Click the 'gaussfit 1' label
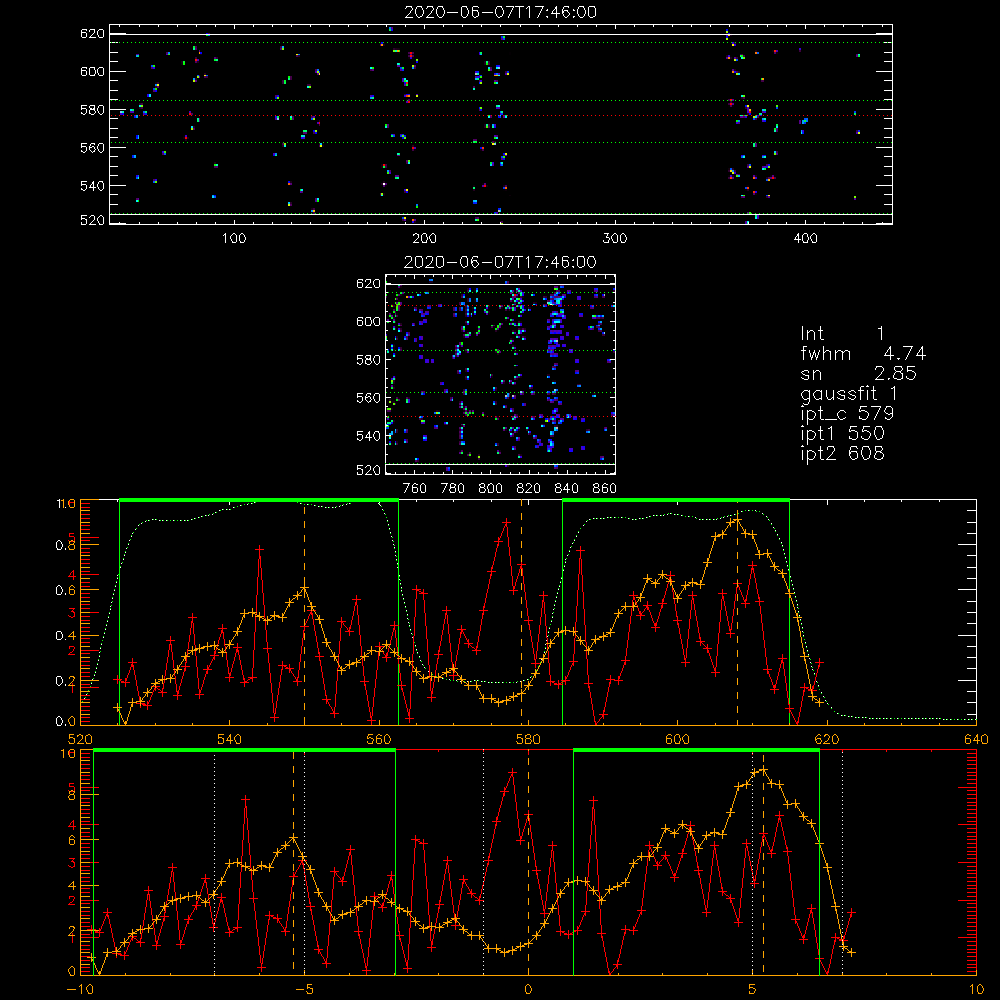Screen dimensions: 1000x1000 tap(849, 393)
